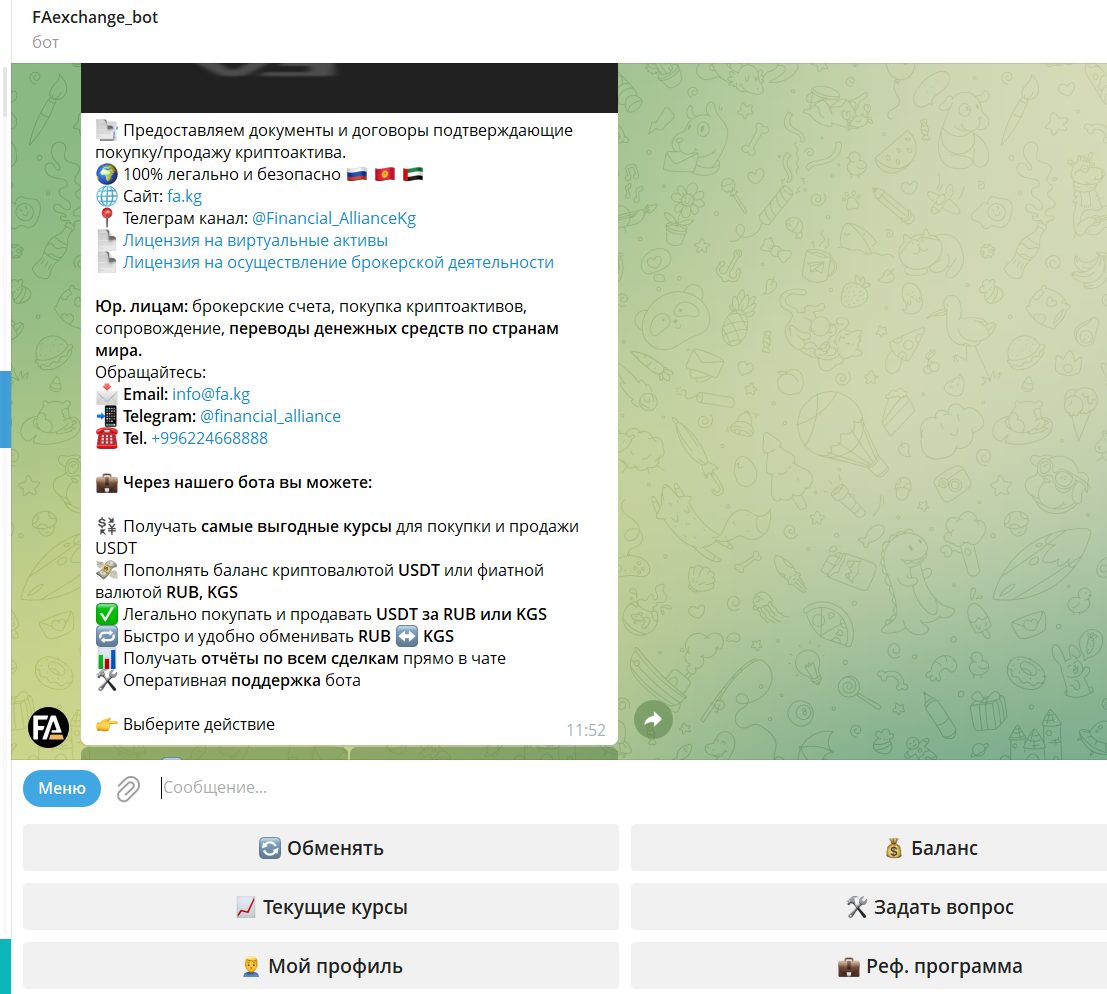The height and width of the screenshot is (994, 1107).
Task: Open Мой профиль from the keyboard buttons
Action: pyautogui.click(x=321, y=966)
